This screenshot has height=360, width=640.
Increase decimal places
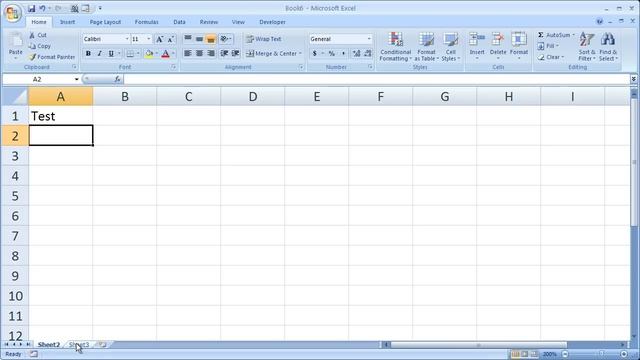(x=356, y=53)
